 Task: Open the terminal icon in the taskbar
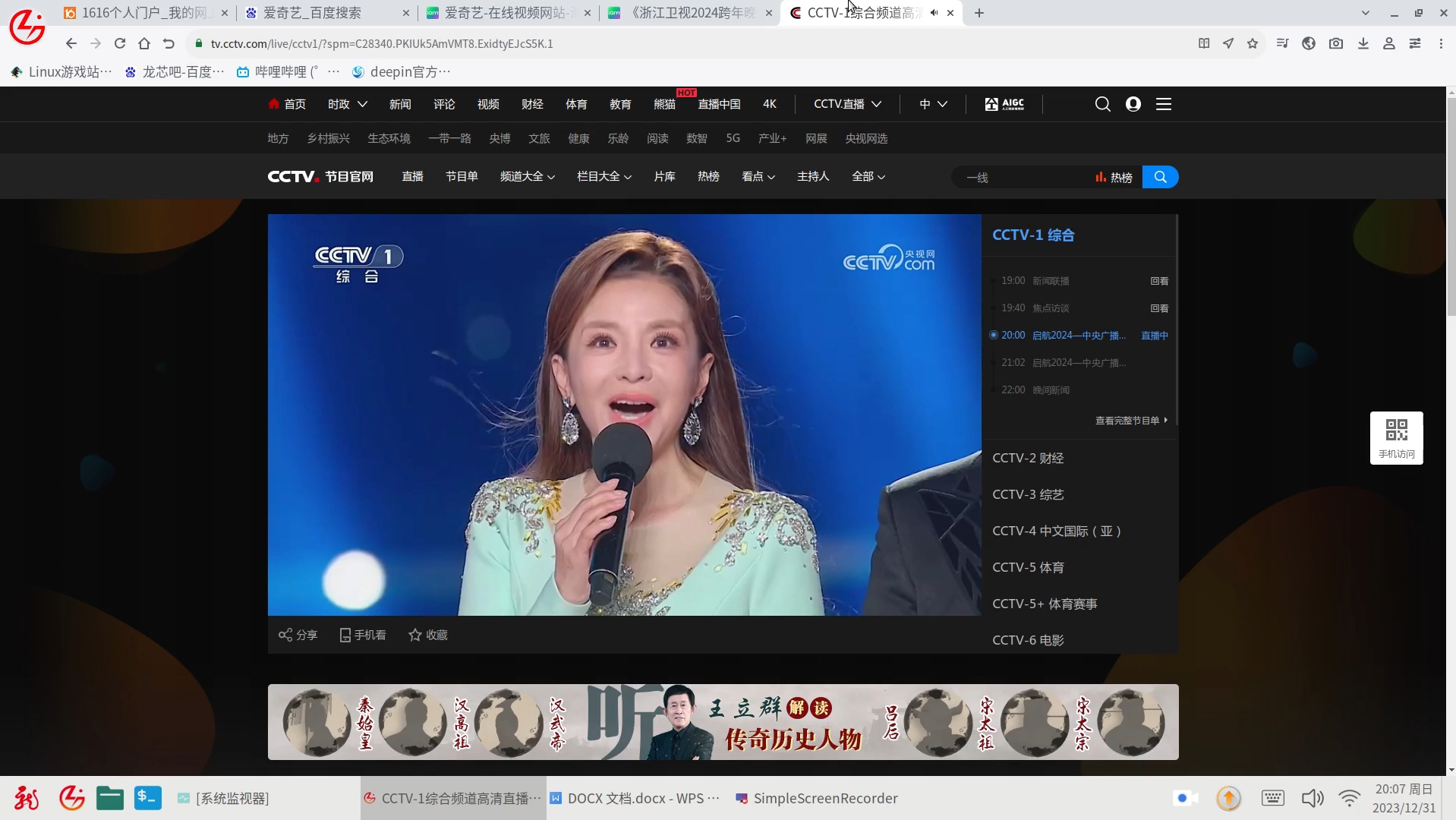[148, 798]
